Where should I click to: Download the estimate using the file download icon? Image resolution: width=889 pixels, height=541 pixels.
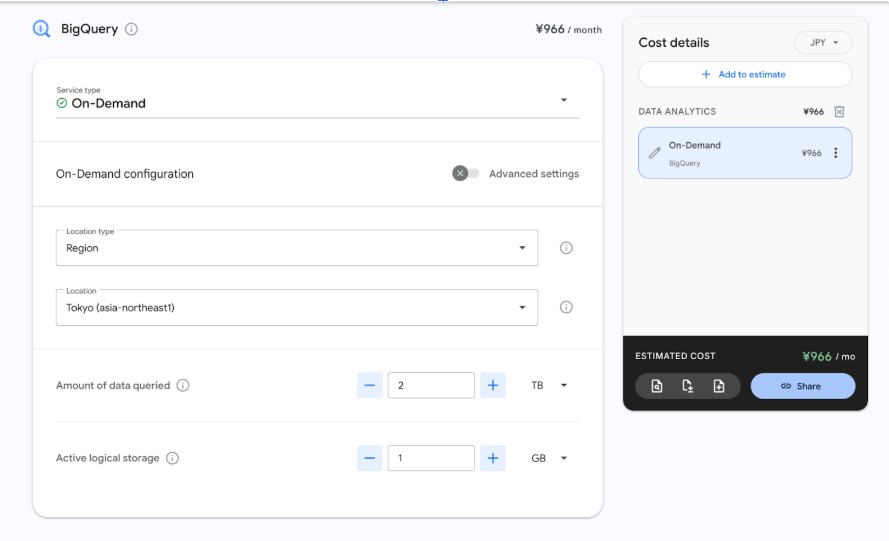pos(688,386)
